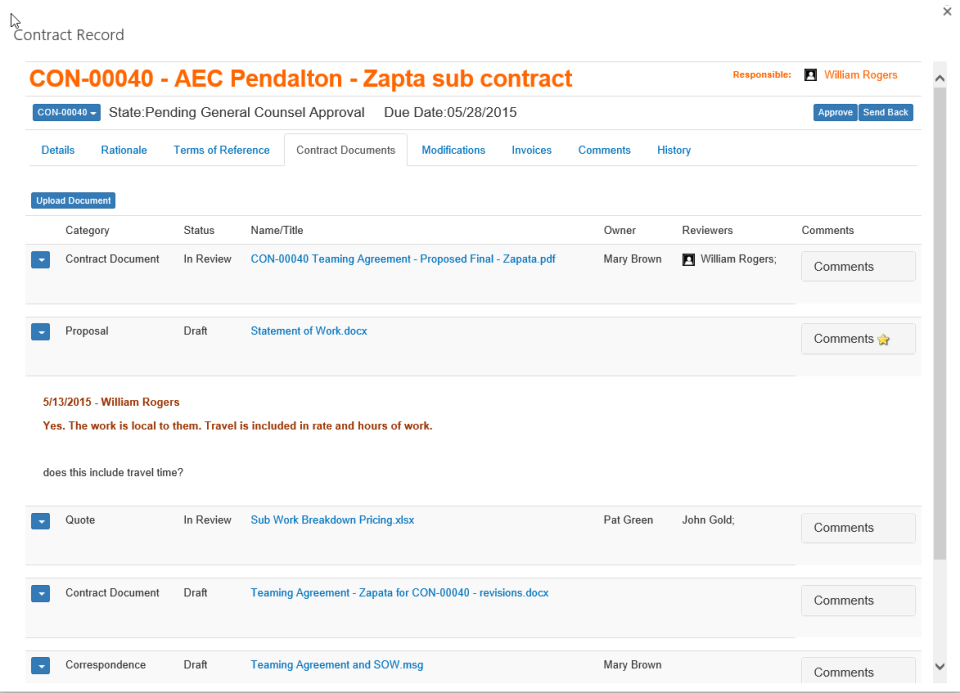Open the action menu on the Quote row
Image resolution: width=960 pixels, height=693 pixels.
[x=40, y=520]
